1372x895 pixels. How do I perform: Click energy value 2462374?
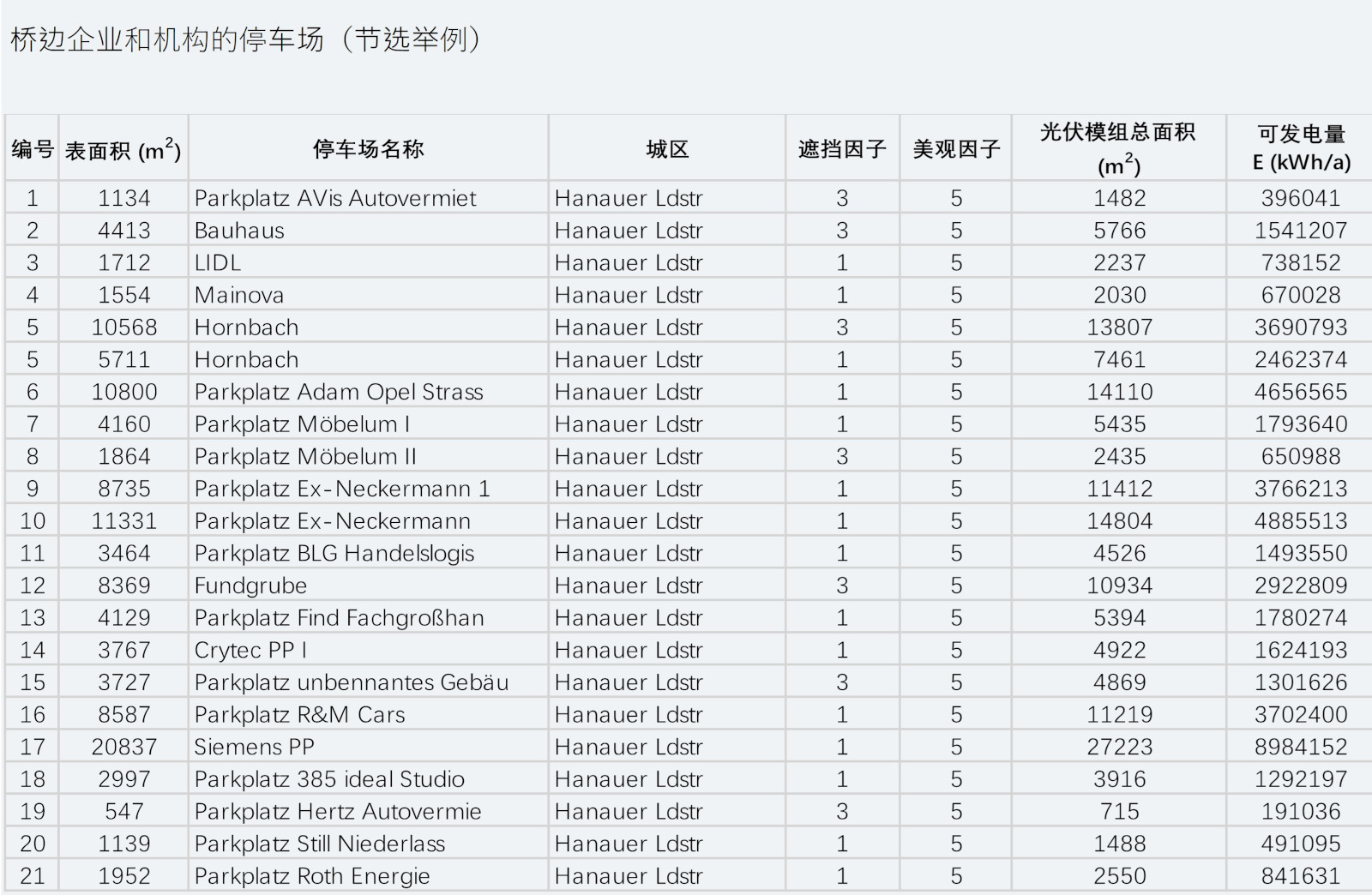[x=1301, y=359]
